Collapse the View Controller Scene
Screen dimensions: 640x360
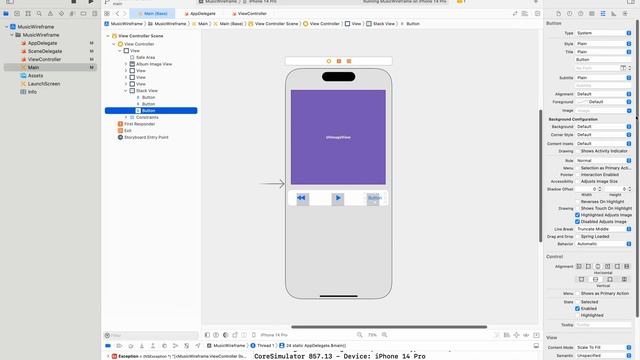coord(108,36)
